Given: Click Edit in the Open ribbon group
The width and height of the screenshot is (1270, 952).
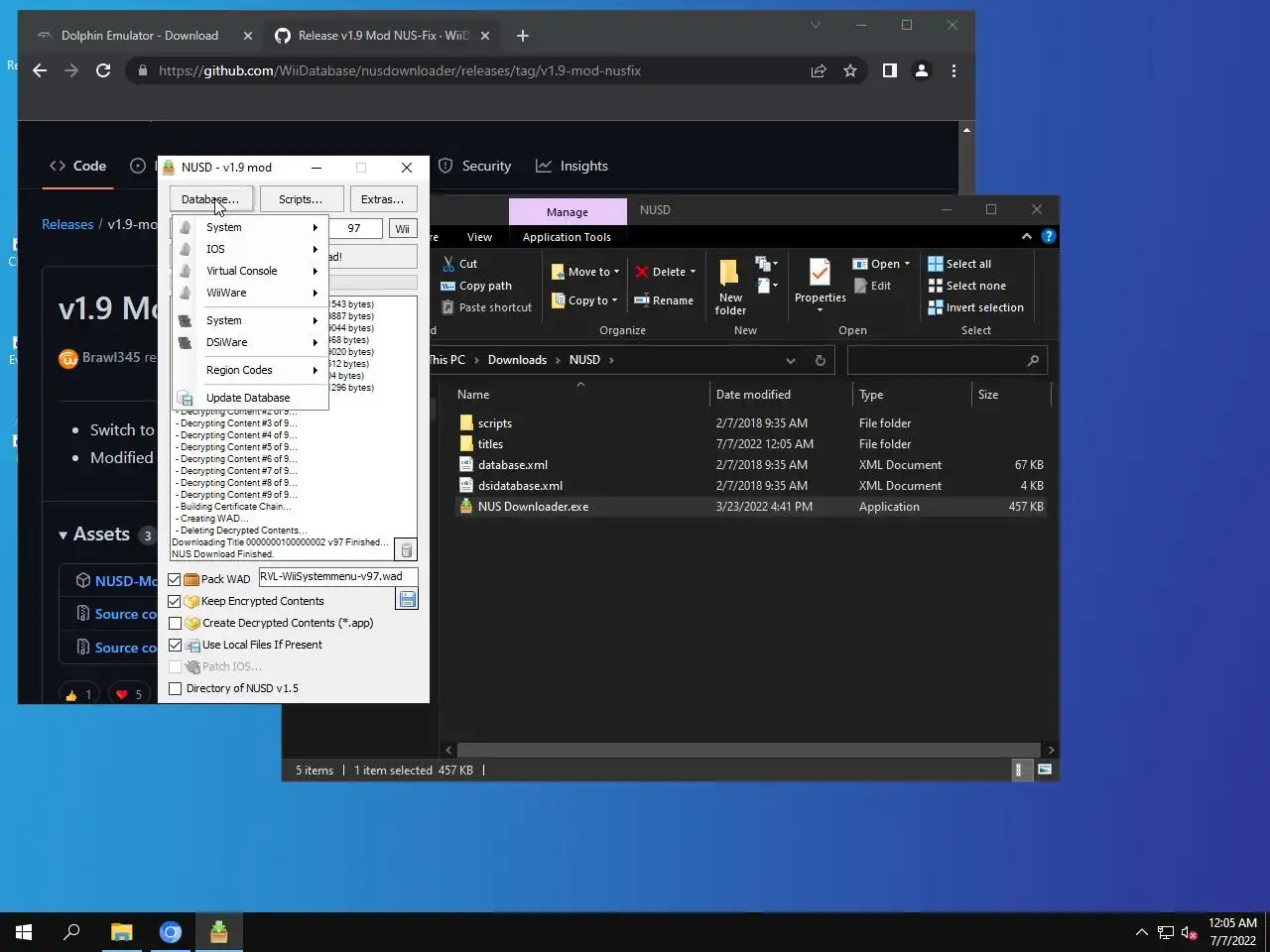Looking at the screenshot, I should 872,286.
